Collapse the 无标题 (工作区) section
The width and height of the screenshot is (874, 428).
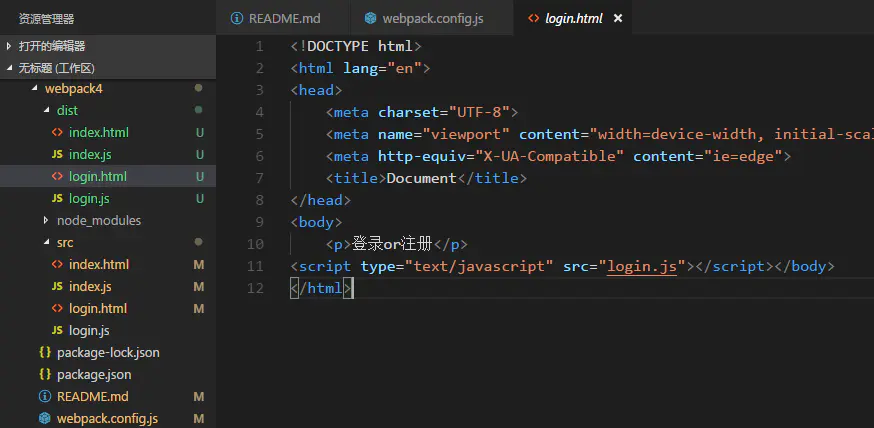click(108, 68)
